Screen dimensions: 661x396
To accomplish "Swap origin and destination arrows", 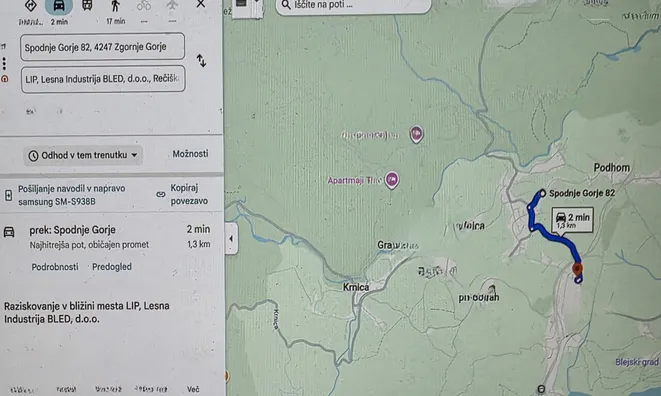I will (202, 61).
